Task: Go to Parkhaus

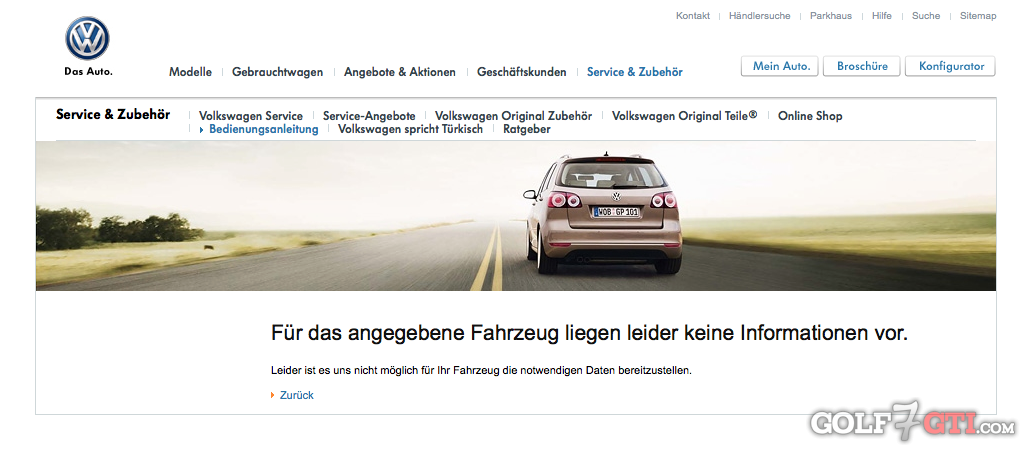Action: tap(831, 16)
